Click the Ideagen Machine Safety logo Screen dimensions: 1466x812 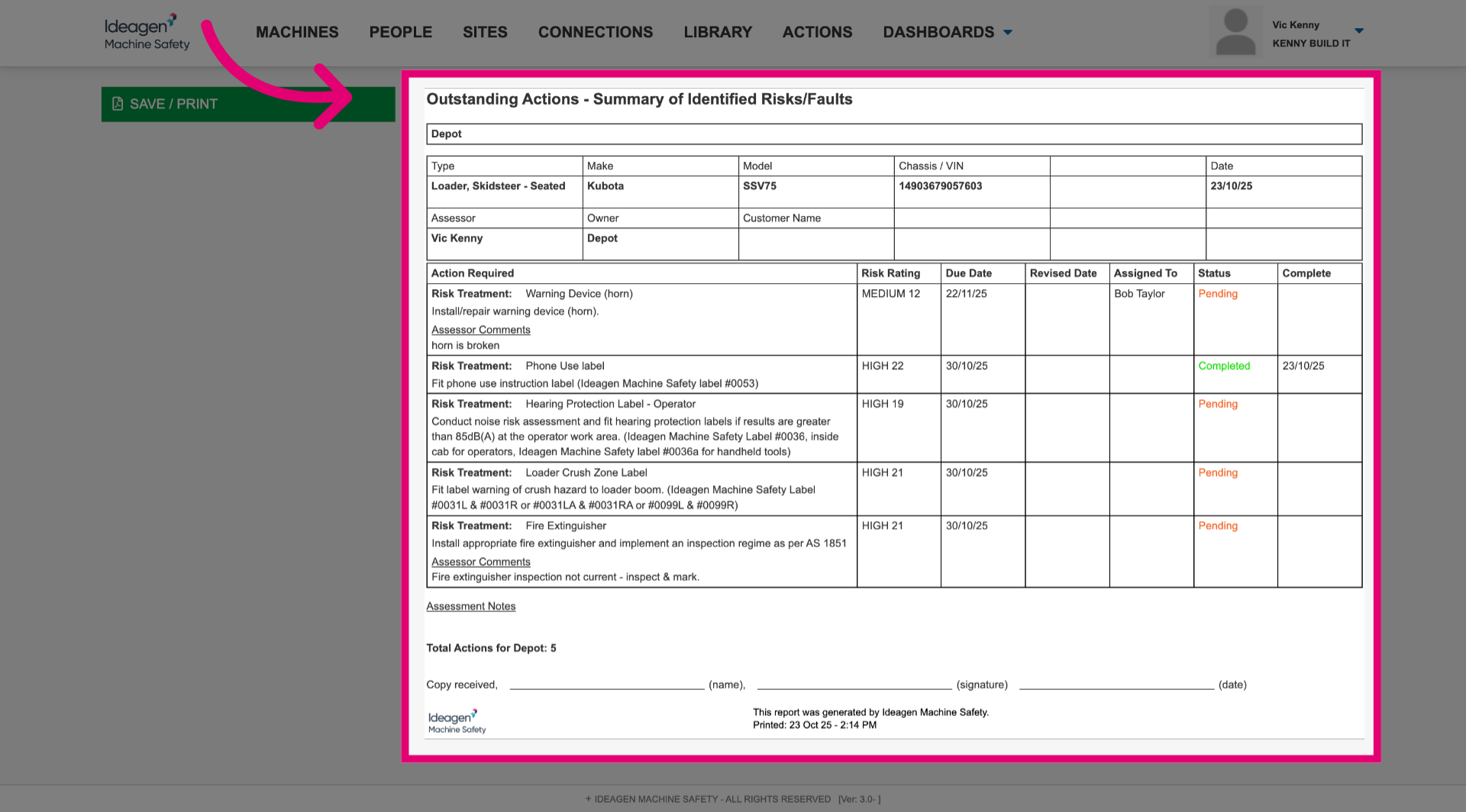[x=147, y=32]
